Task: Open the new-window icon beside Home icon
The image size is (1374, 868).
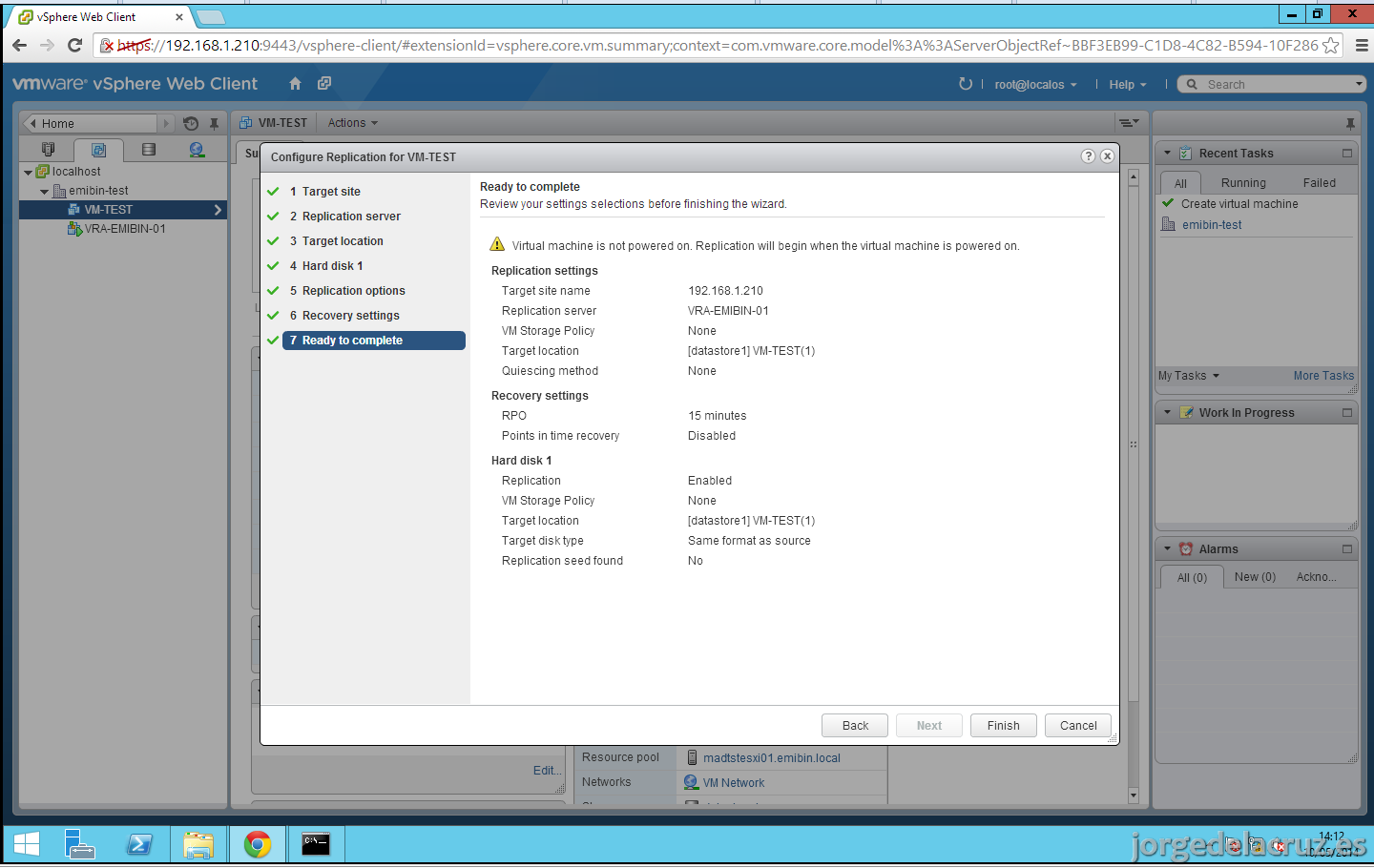Action: click(324, 84)
